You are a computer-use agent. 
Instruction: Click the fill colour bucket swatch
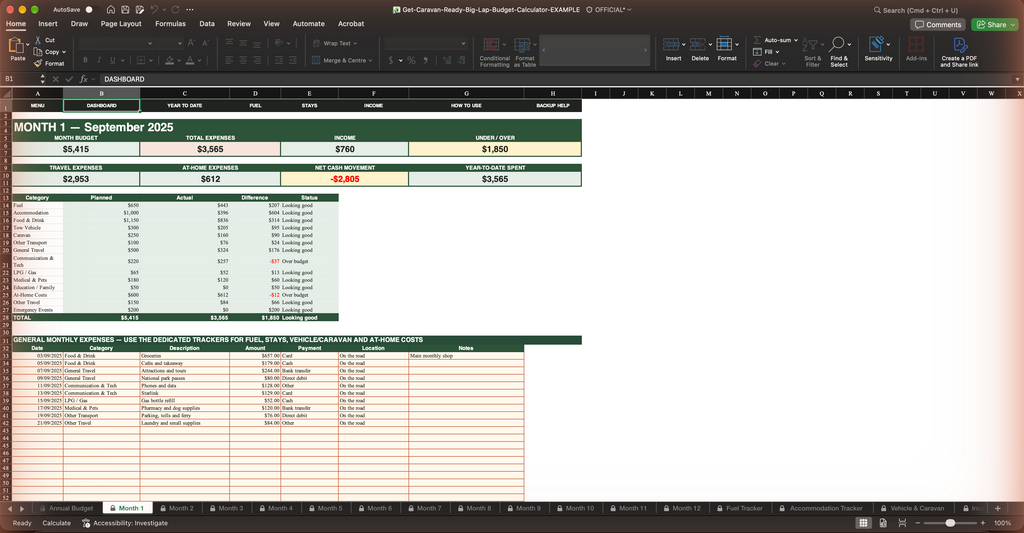pos(169,60)
